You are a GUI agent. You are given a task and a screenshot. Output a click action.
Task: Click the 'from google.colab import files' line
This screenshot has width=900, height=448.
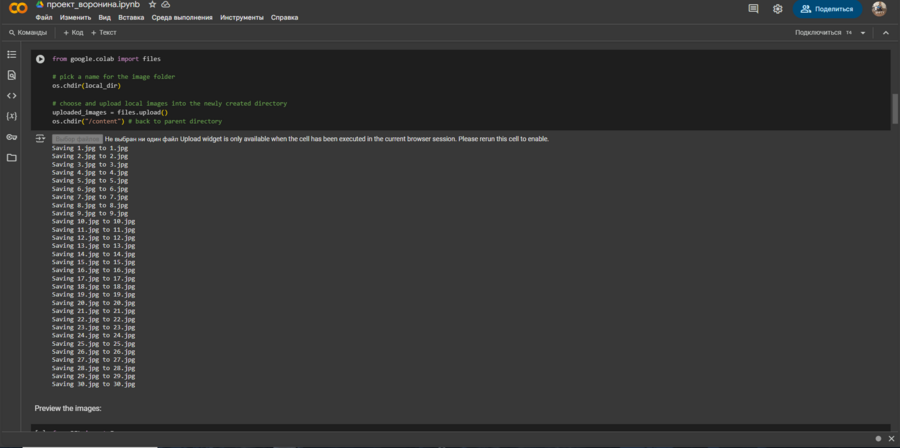click(x=107, y=59)
